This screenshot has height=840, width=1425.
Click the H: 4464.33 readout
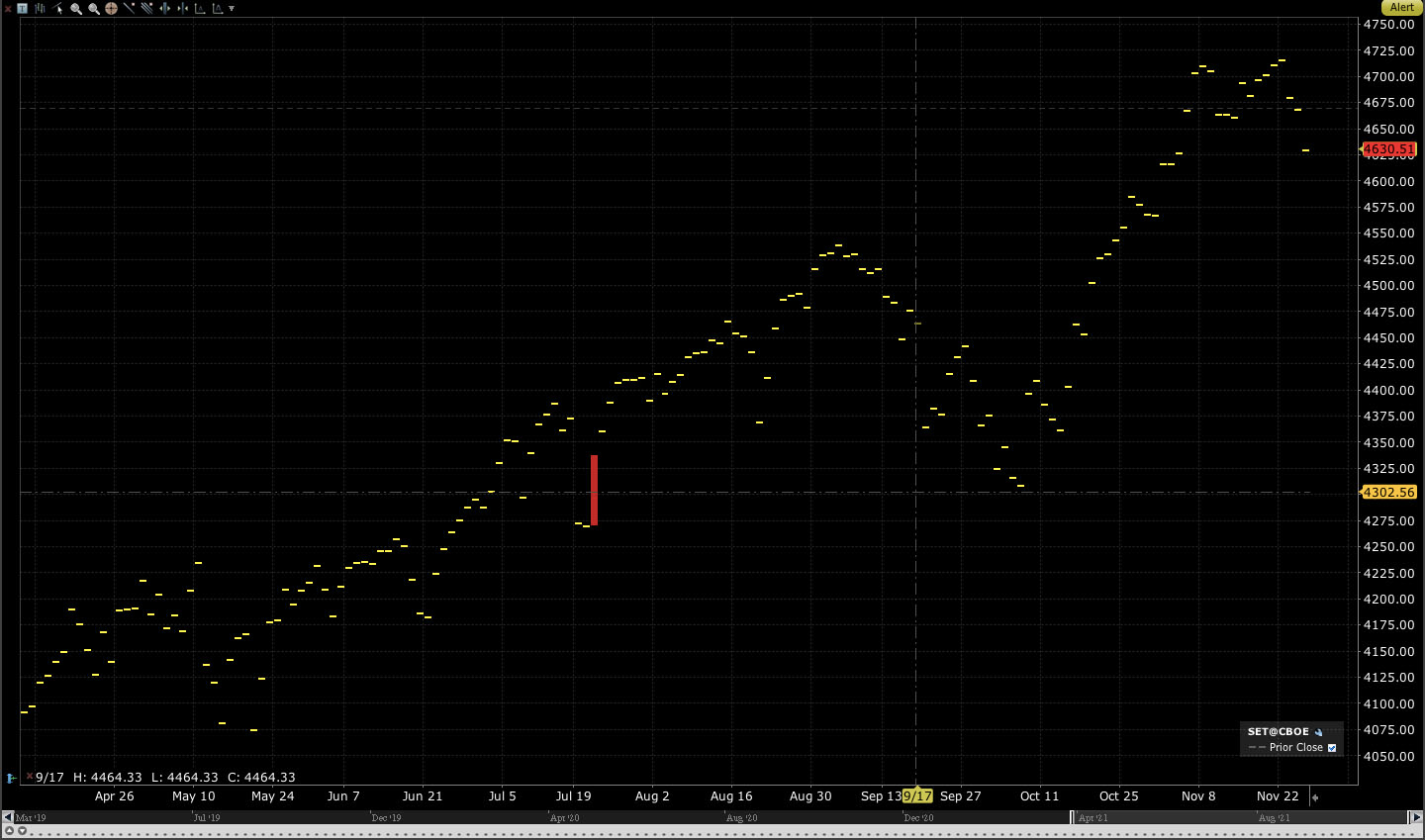click(108, 778)
